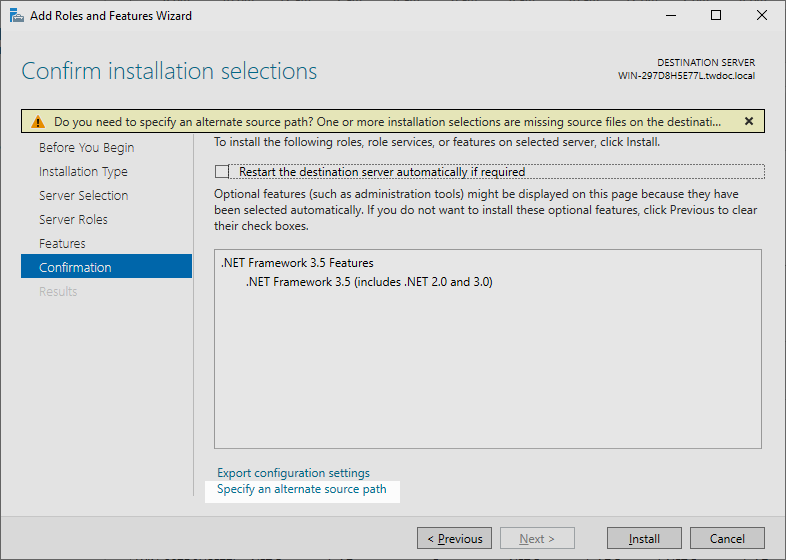Jump to the Server Selection step
Image resolution: width=786 pixels, height=560 pixels.
(x=83, y=196)
